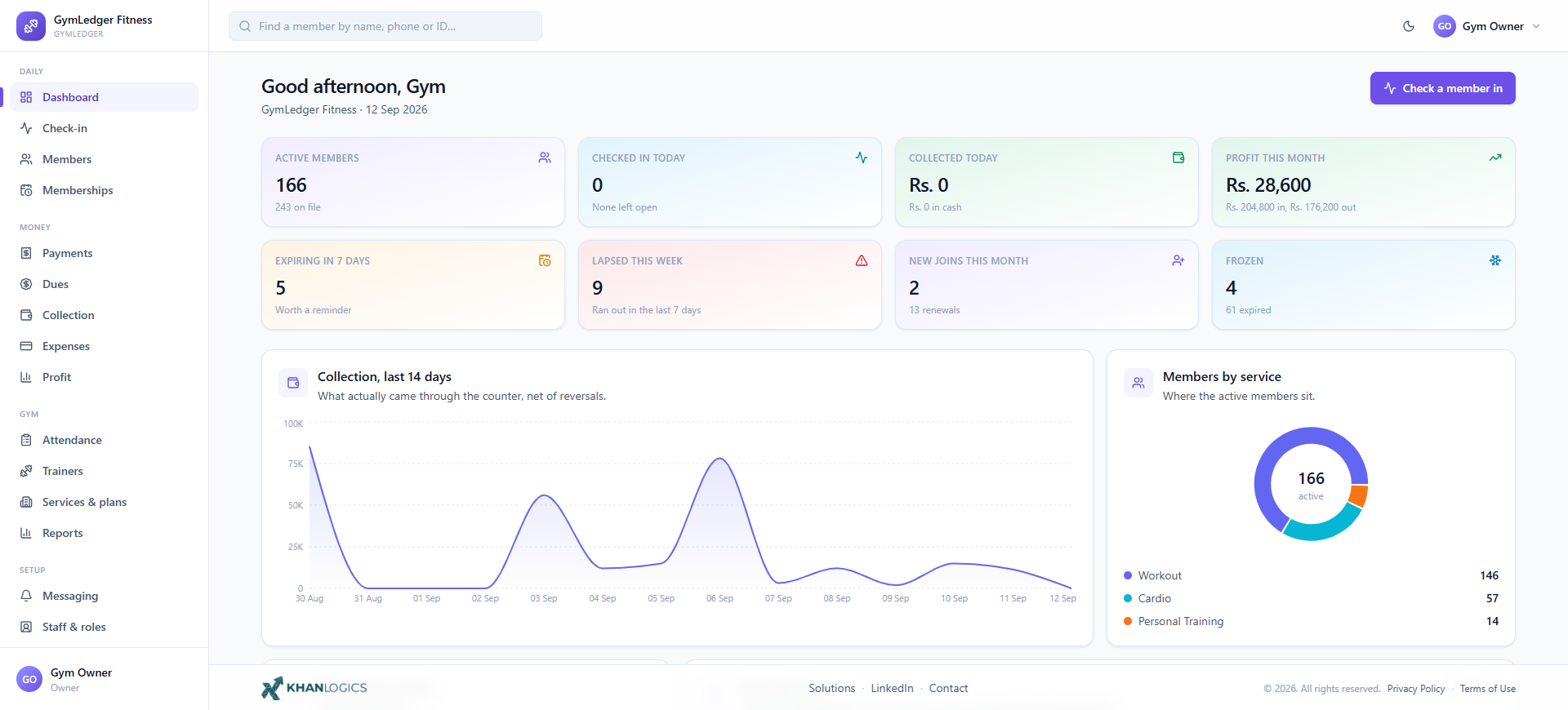Screen dimensions: 1568x710
Task: Click the Collection wallet icon in sidebar
Action: [x=26, y=315]
